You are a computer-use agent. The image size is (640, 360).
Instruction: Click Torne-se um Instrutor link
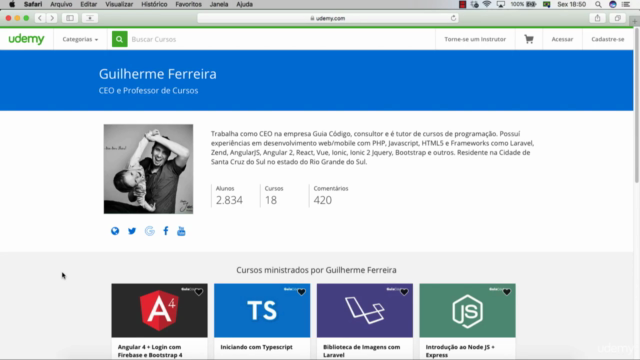475,39
